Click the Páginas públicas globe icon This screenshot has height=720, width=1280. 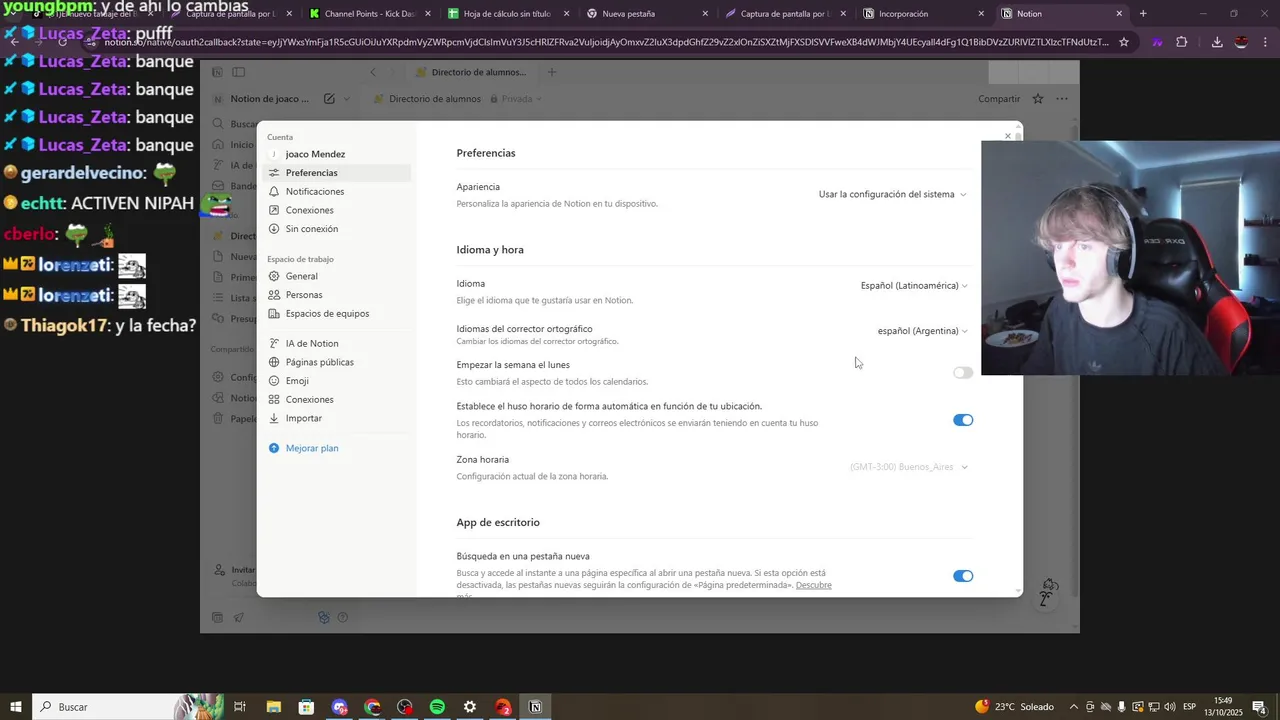click(x=274, y=362)
